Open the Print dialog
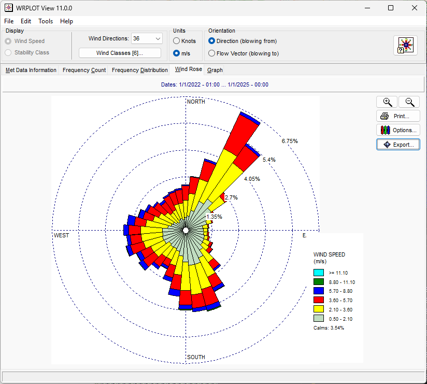The image size is (427, 384). tap(398, 116)
